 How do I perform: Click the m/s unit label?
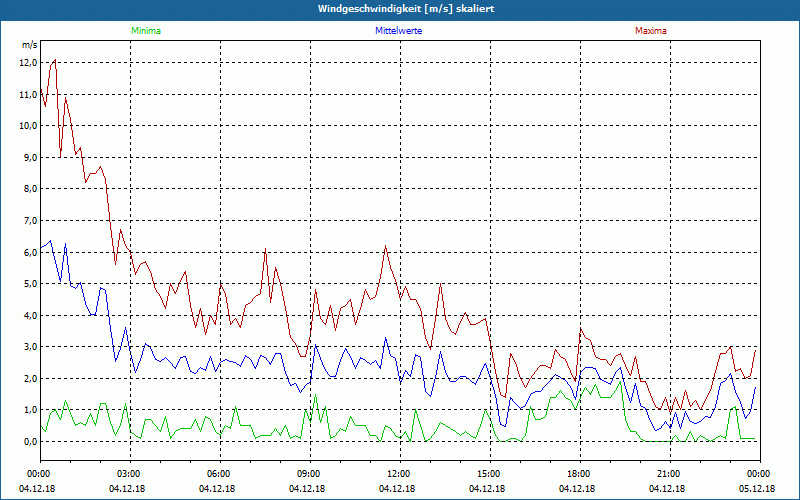(x=29, y=45)
